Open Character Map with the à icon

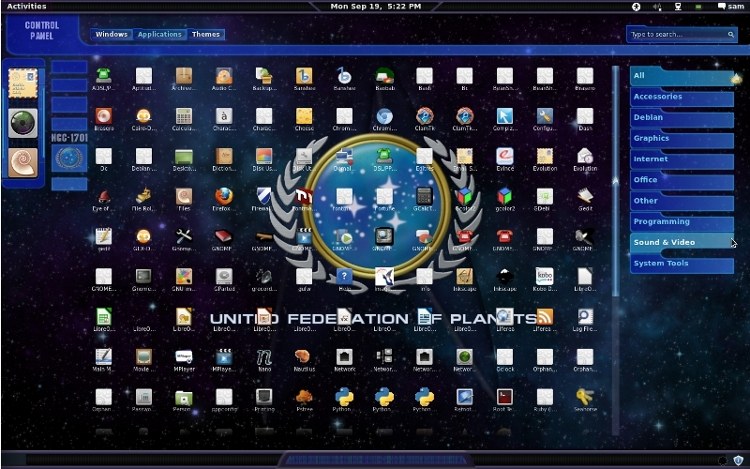(224, 116)
